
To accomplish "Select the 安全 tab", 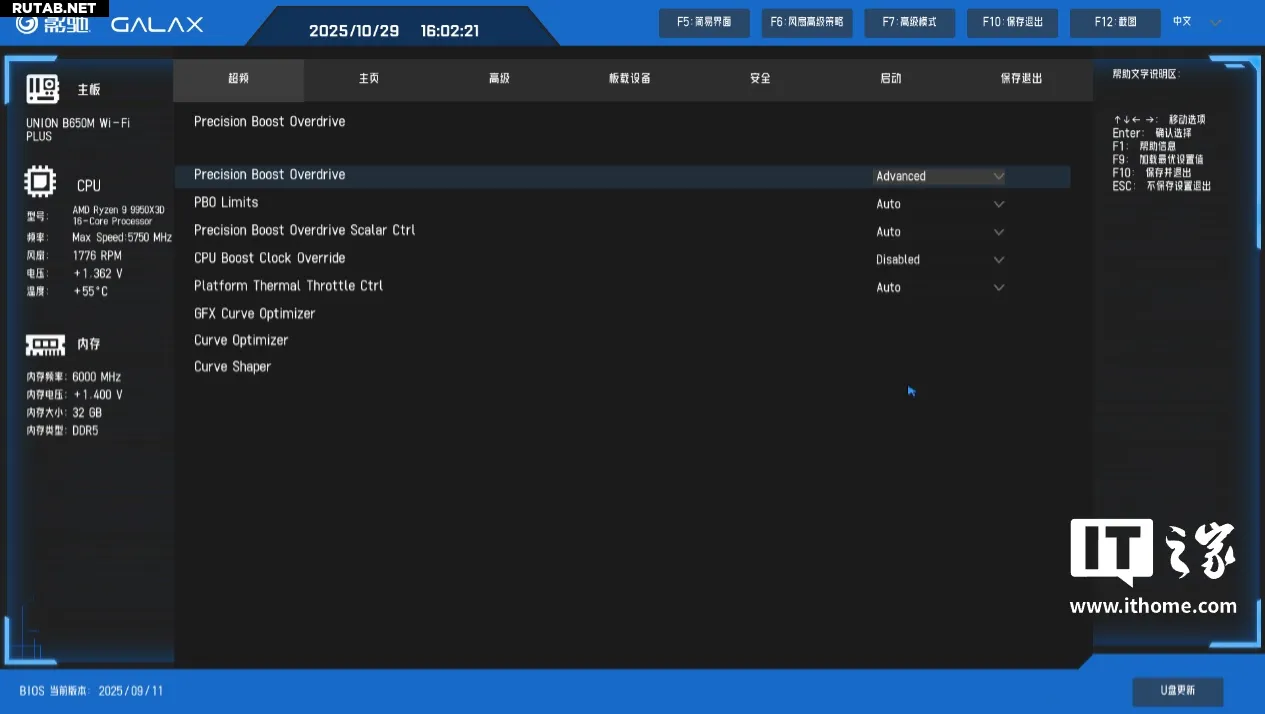I will click(760, 79).
